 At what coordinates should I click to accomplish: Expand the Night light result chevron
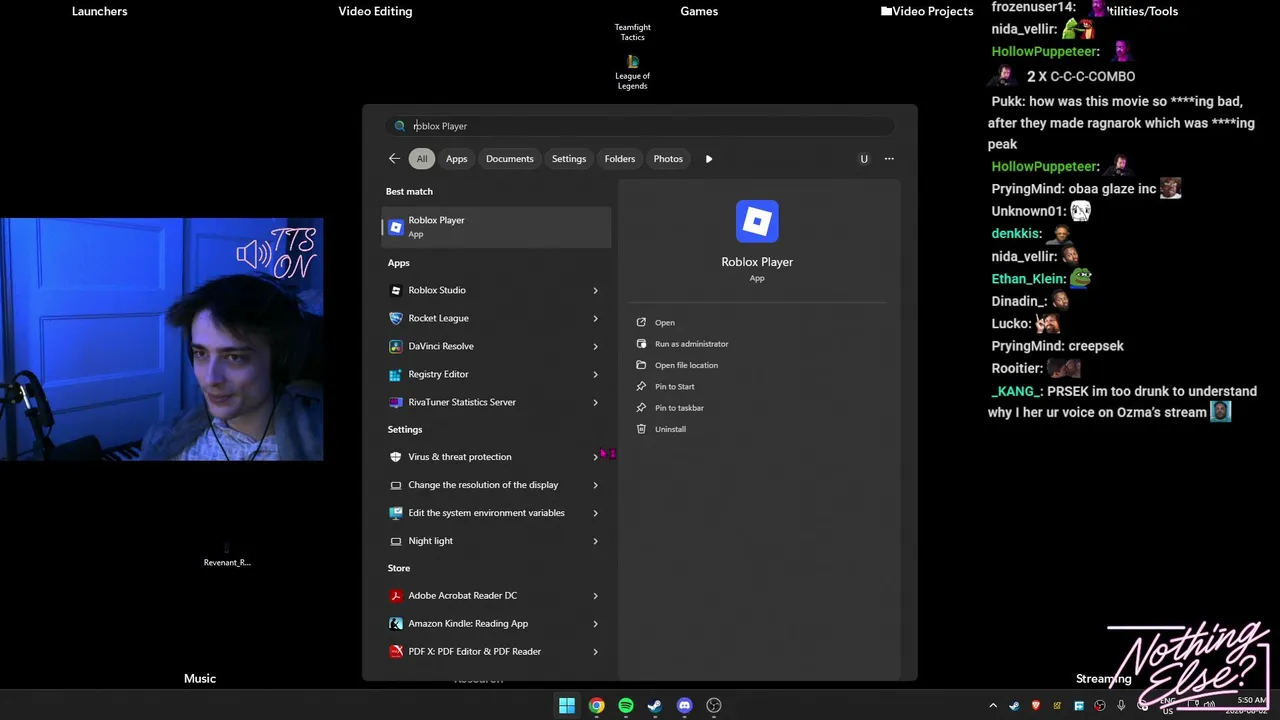point(595,542)
